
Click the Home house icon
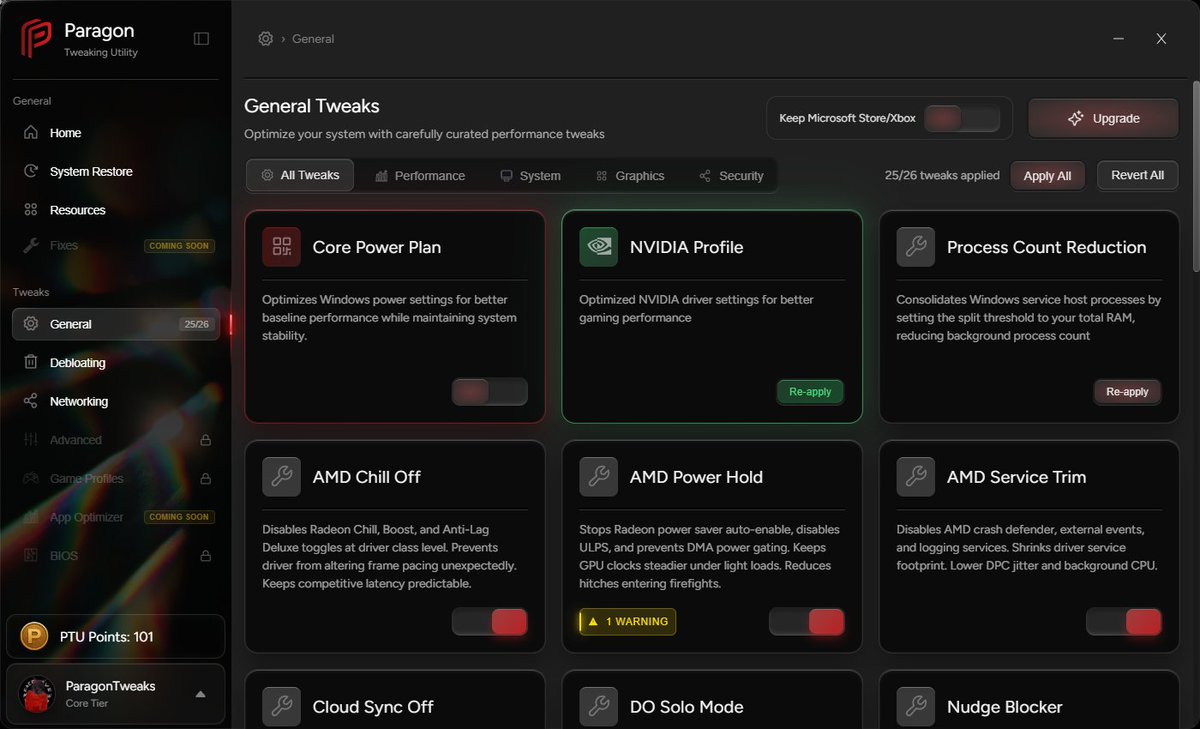(x=31, y=133)
